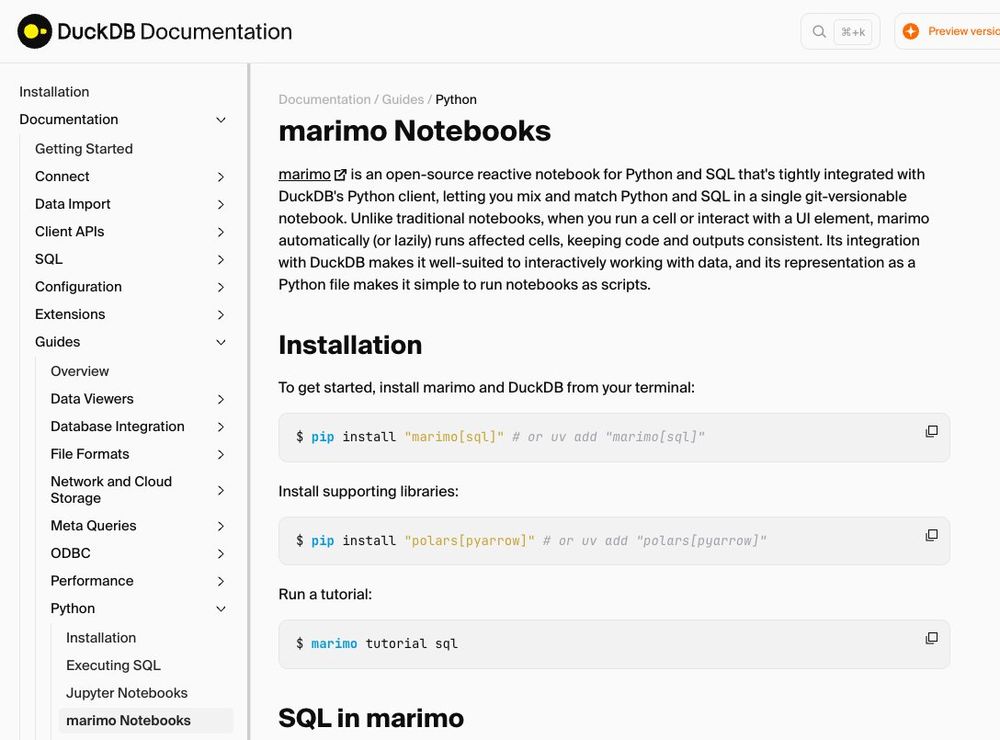Click the SQL in marimo heading
Screen dimensions: 1000x740
point(371,718)
